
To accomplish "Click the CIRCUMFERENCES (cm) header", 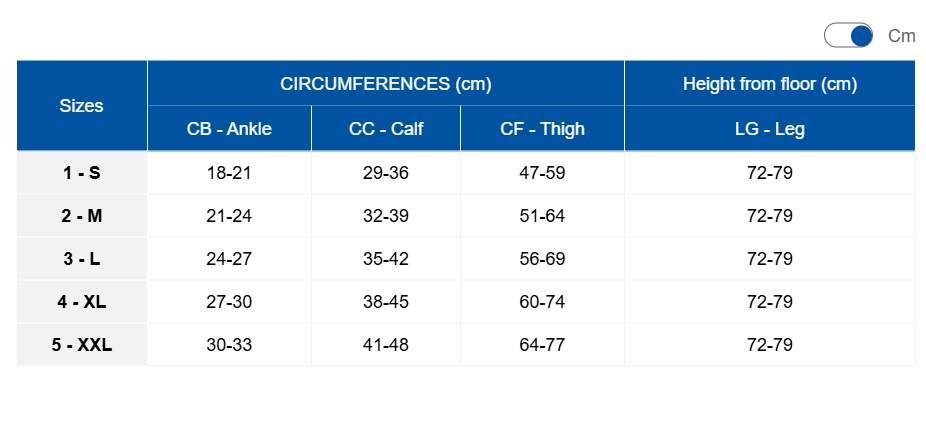I will click(x=386, y=83).
